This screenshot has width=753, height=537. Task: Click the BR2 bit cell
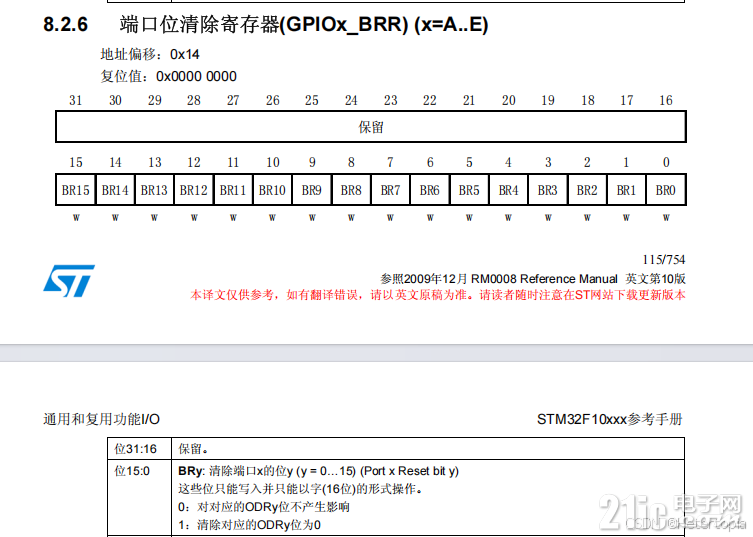587,190
